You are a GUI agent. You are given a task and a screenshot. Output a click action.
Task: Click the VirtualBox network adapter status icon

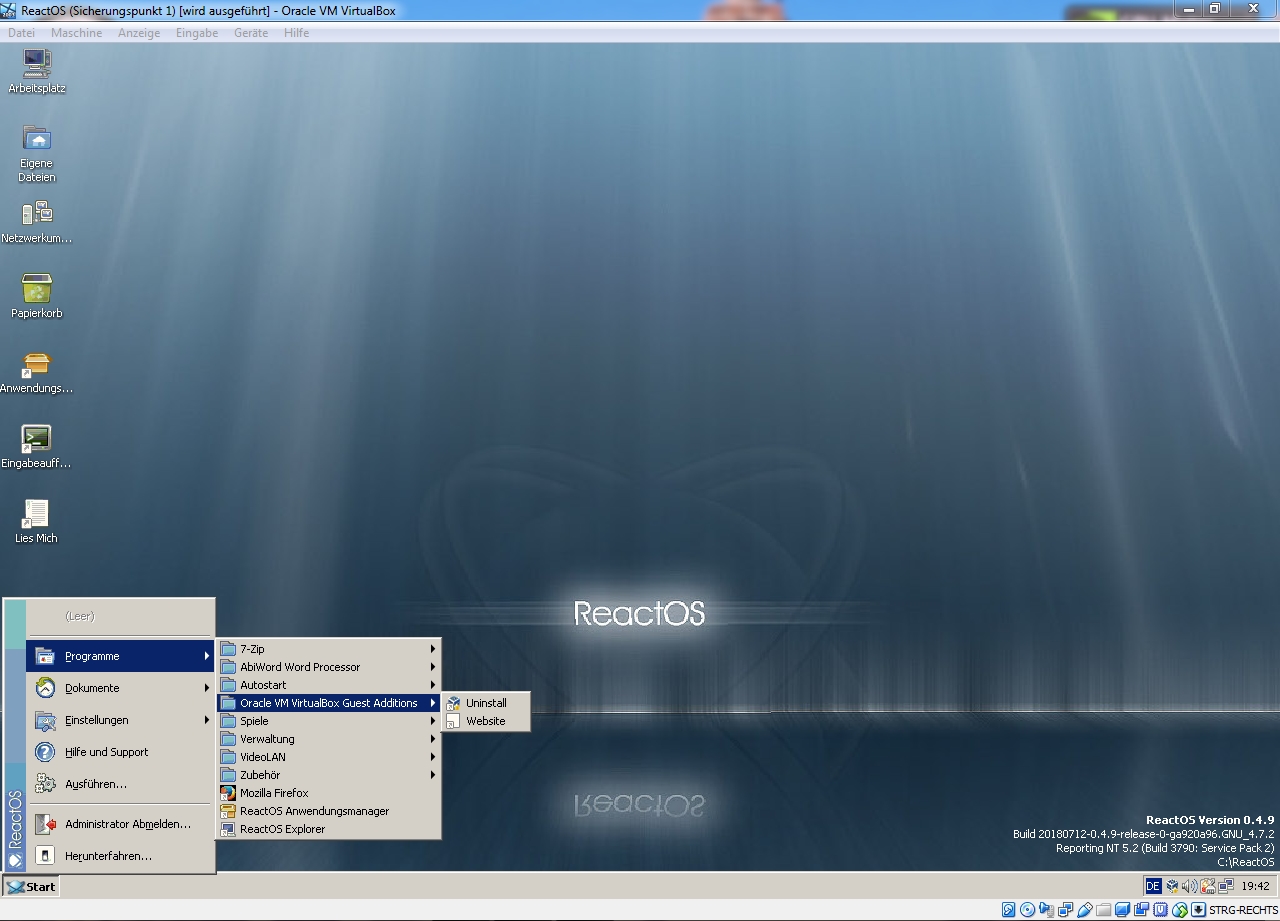[1066, 910]
